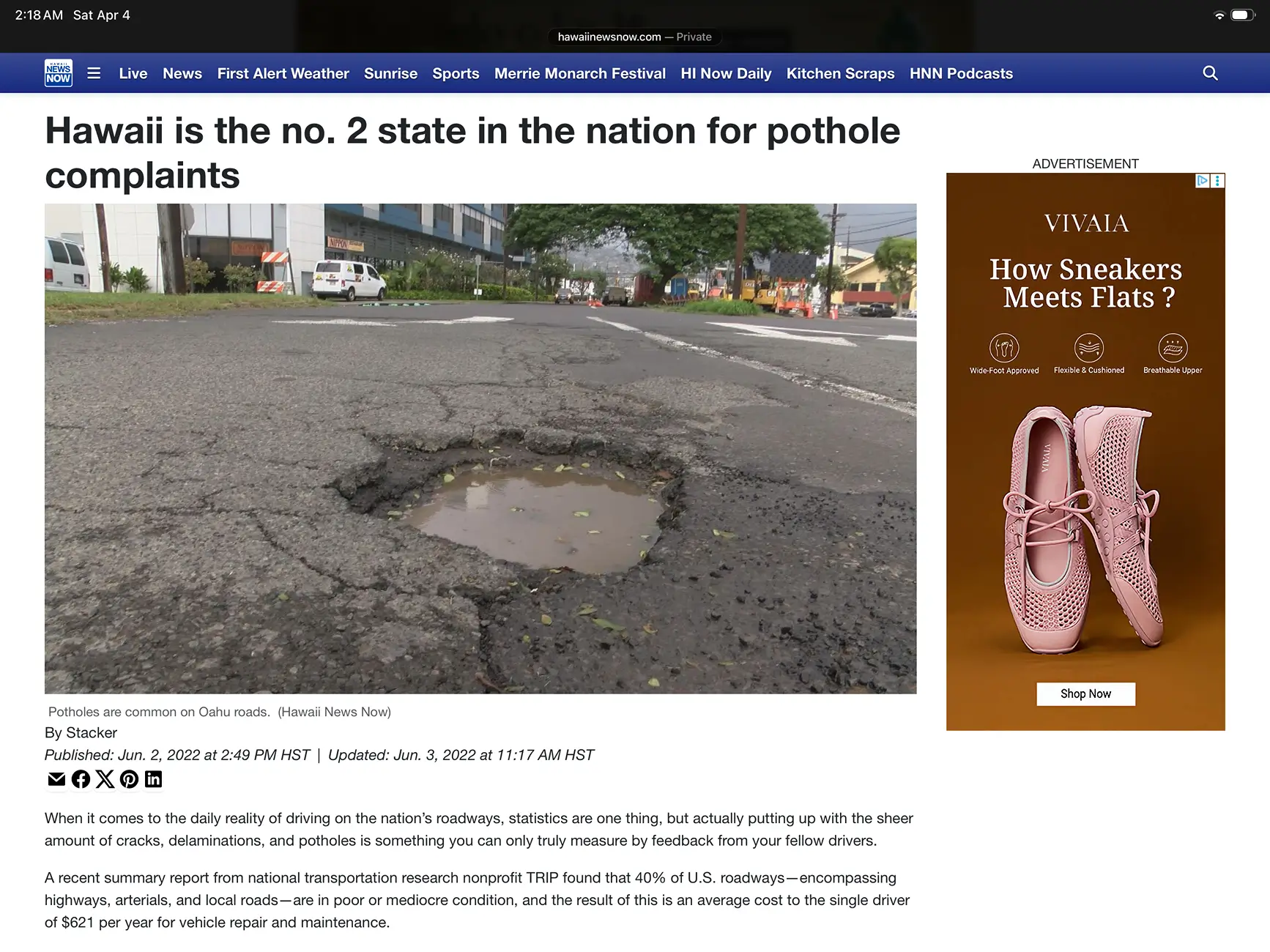This screenshot has width=1270, height=952.
Task: Share article on X
Action: point(105,779)
